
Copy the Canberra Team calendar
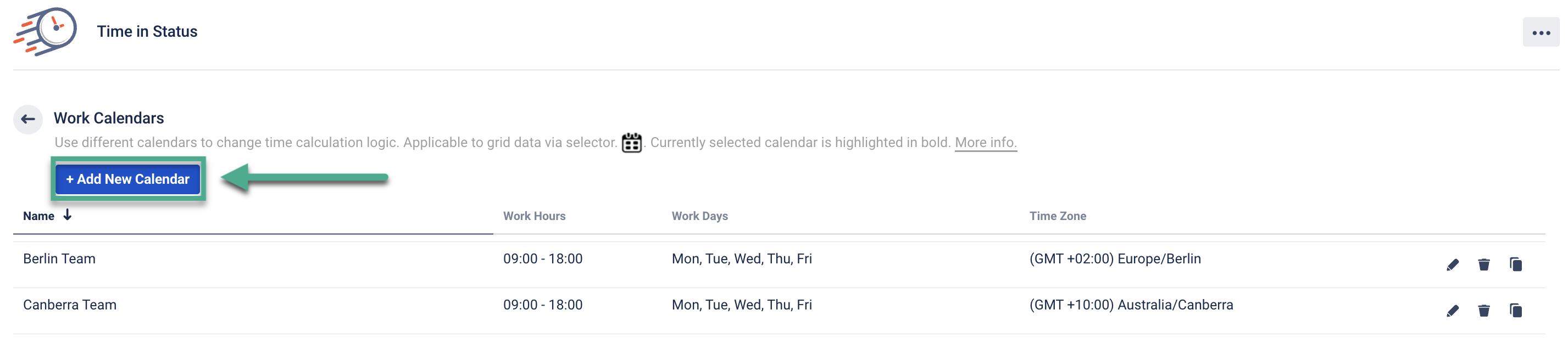1515,311
